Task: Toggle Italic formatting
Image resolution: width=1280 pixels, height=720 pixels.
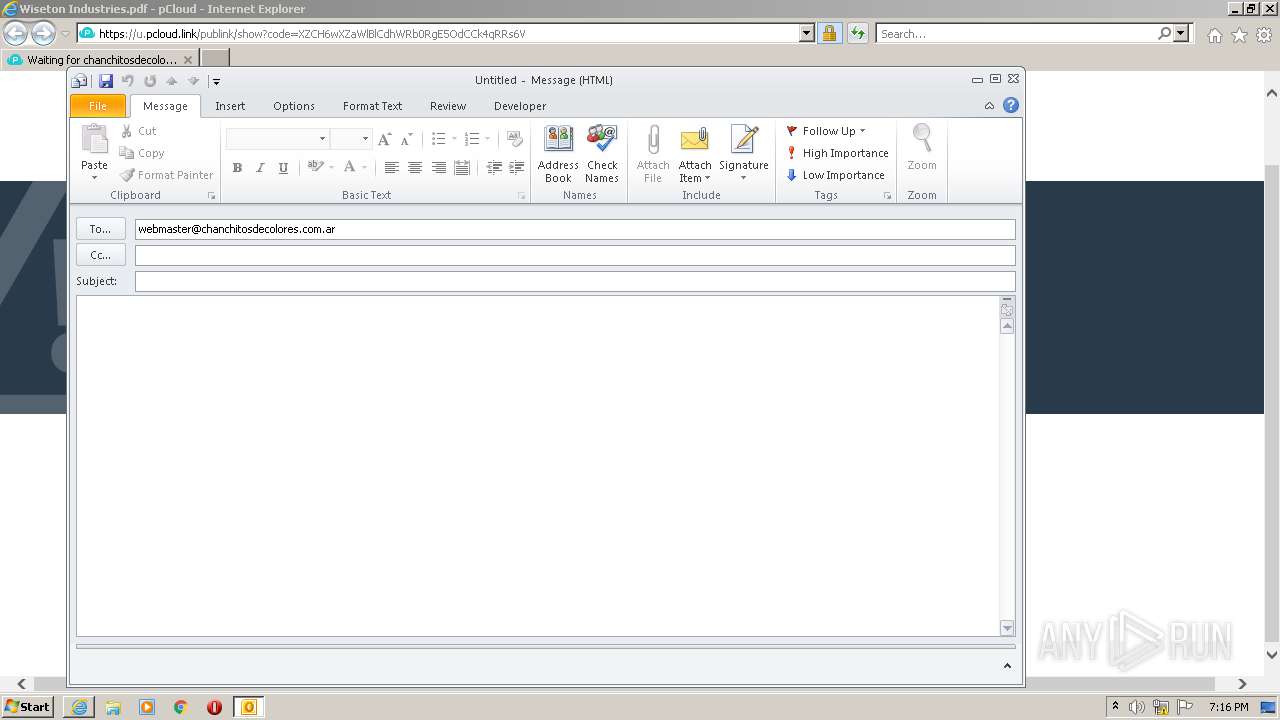Action: click(x=260, y=168)
